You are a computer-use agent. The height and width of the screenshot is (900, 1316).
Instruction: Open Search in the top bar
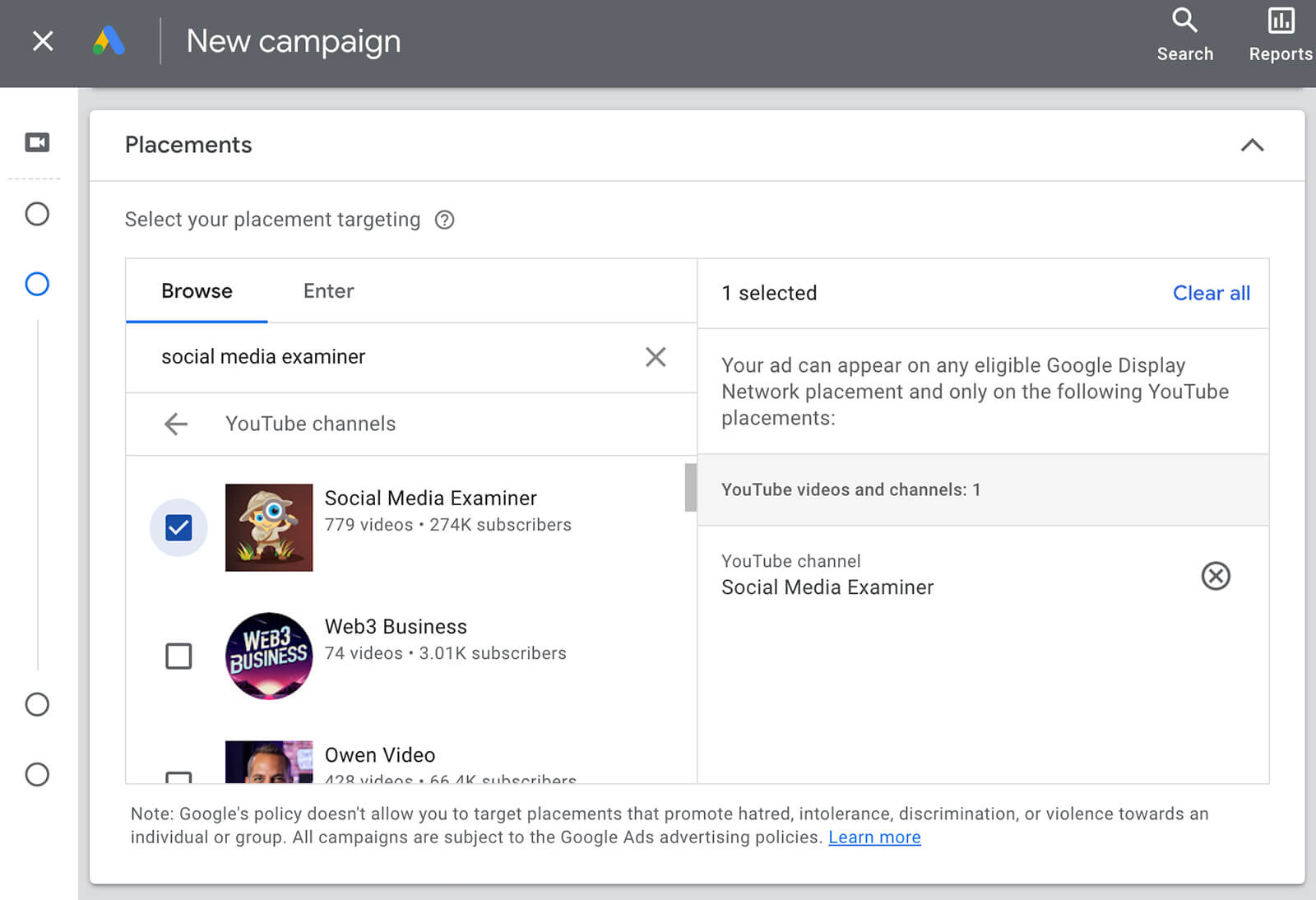[1184, 35]
